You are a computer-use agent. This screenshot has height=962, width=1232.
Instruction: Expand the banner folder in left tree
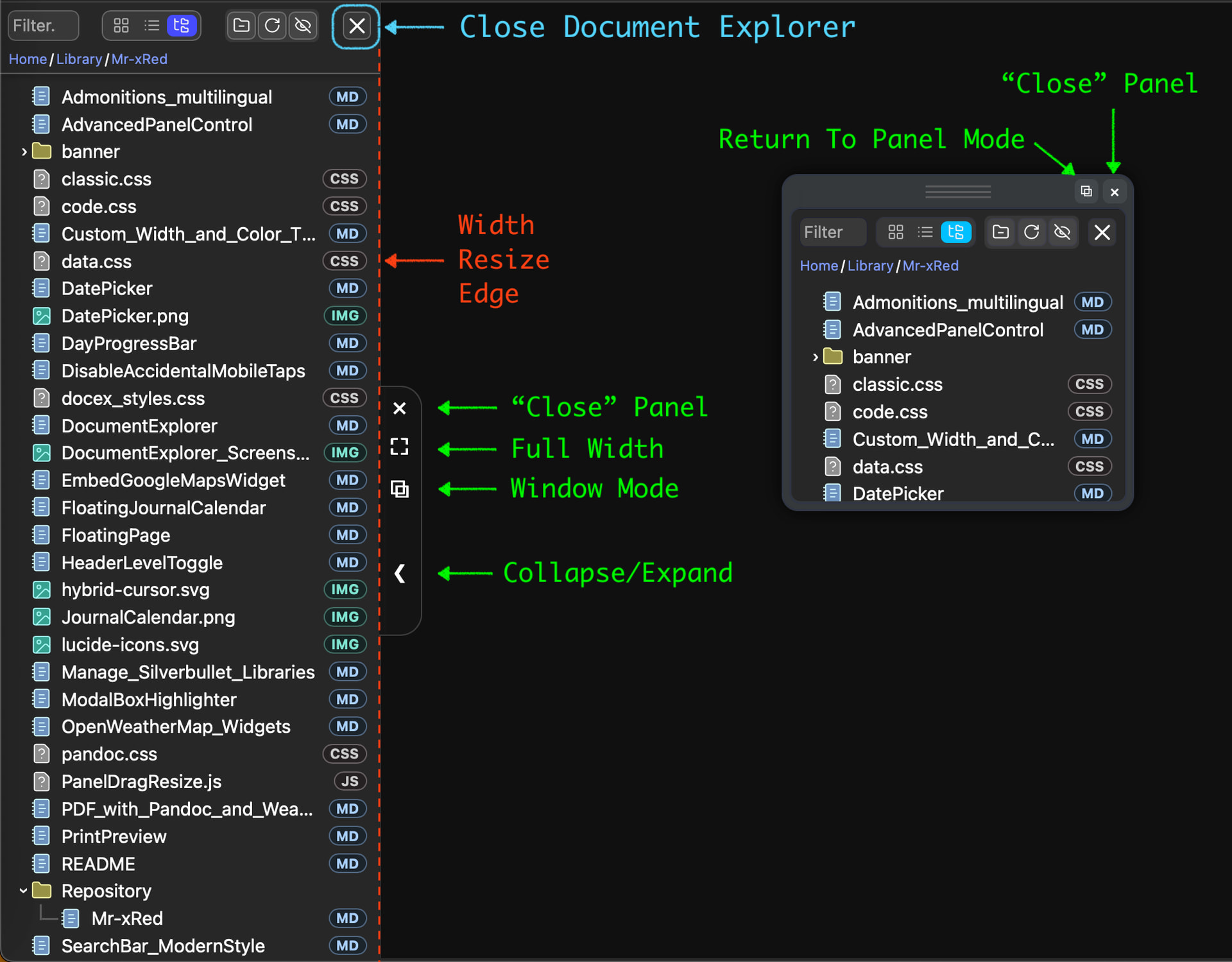tap(24, 152)
